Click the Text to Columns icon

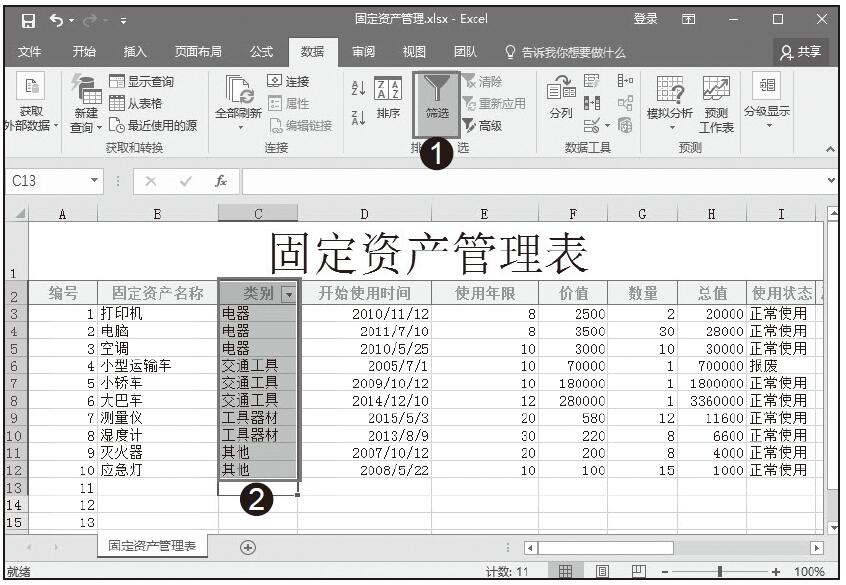point(560,98)
